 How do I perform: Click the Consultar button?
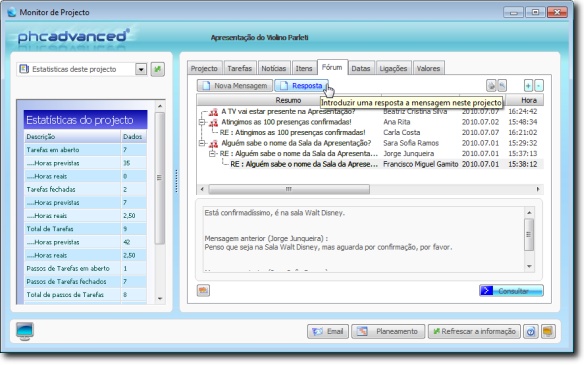click(x=511, y=291)
